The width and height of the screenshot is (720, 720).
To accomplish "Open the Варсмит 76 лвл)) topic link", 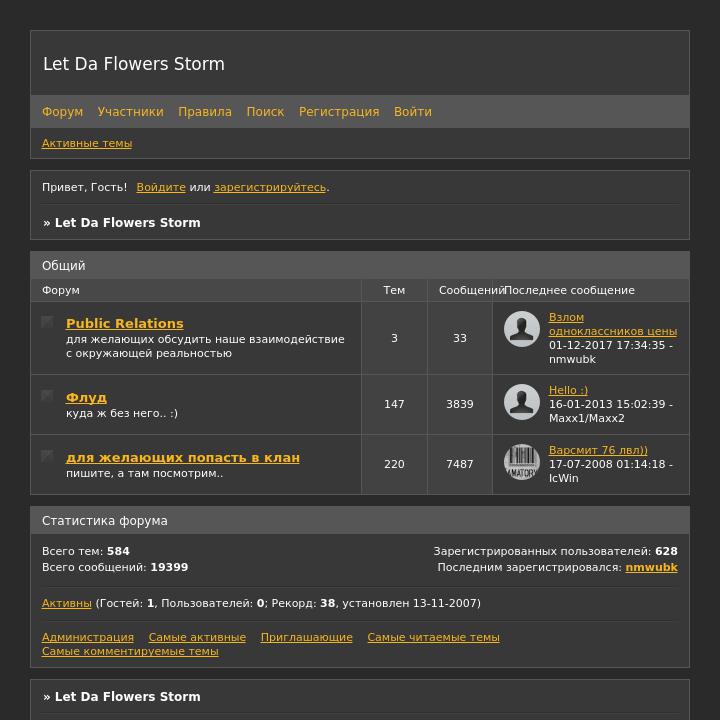I will (598, 450).
